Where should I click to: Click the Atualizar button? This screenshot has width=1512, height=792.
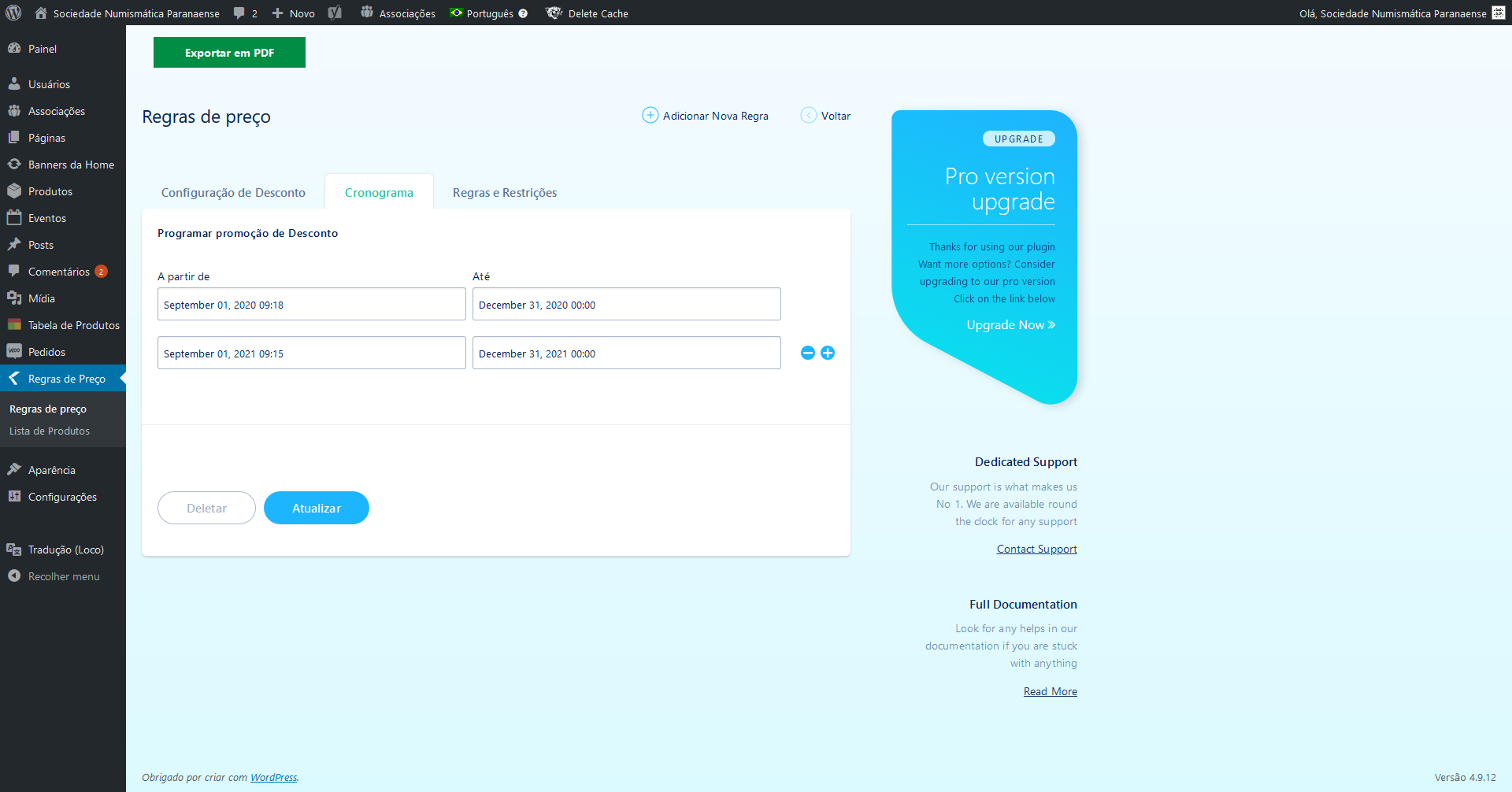[317, 508]
